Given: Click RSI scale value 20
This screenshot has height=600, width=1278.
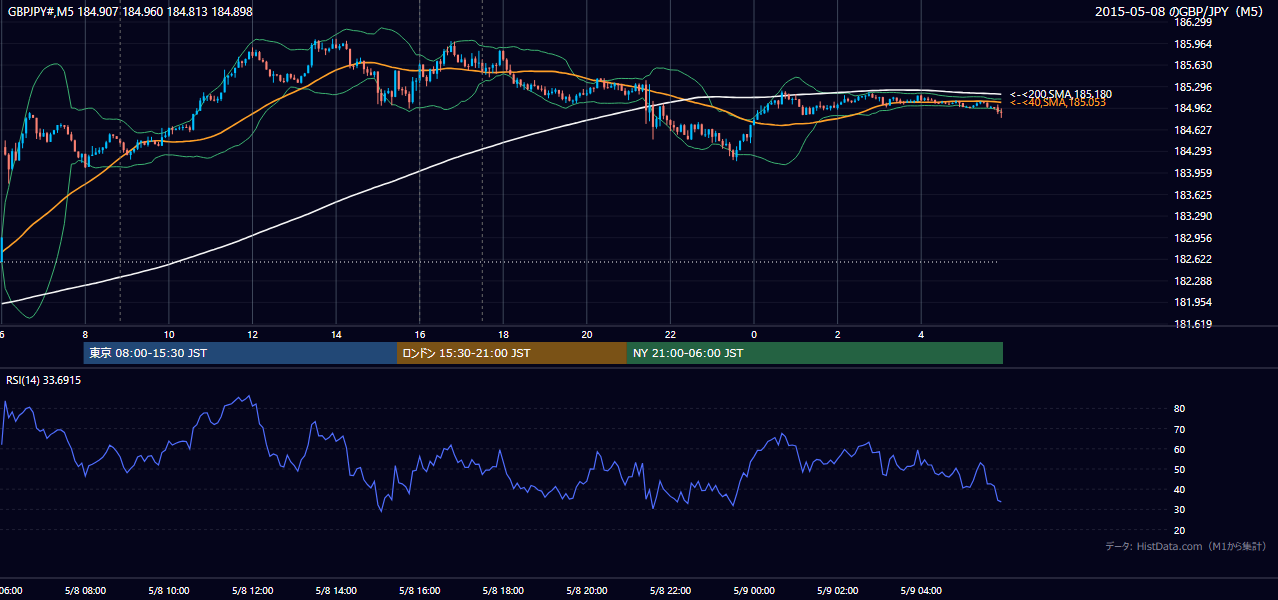Looking at the screenshot, I should (x=1180, y=530).
